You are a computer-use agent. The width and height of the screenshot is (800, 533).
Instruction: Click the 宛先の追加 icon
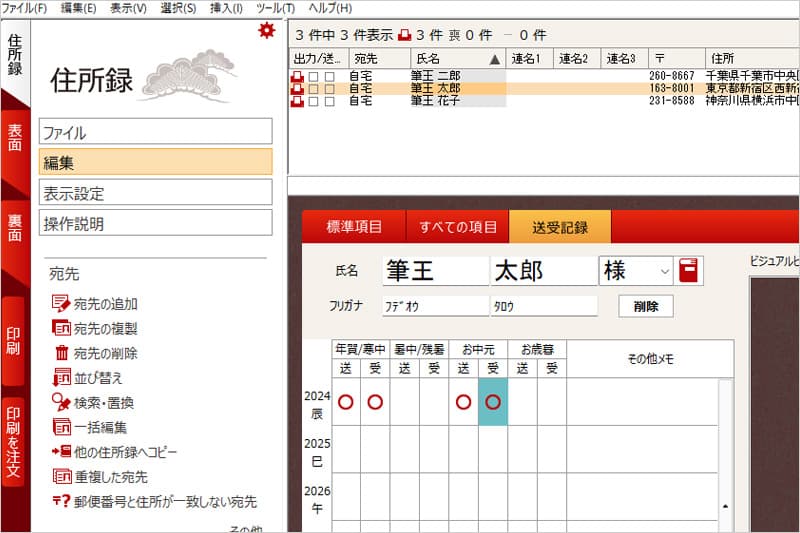(x=61, y=303)
